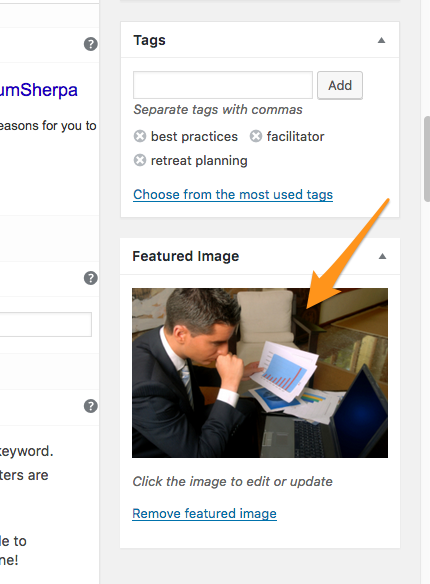Image resolution: width=430 pixels, height=584 pixels.
Task: Remove the 'best practices' tag
Action: pos(140,136)
